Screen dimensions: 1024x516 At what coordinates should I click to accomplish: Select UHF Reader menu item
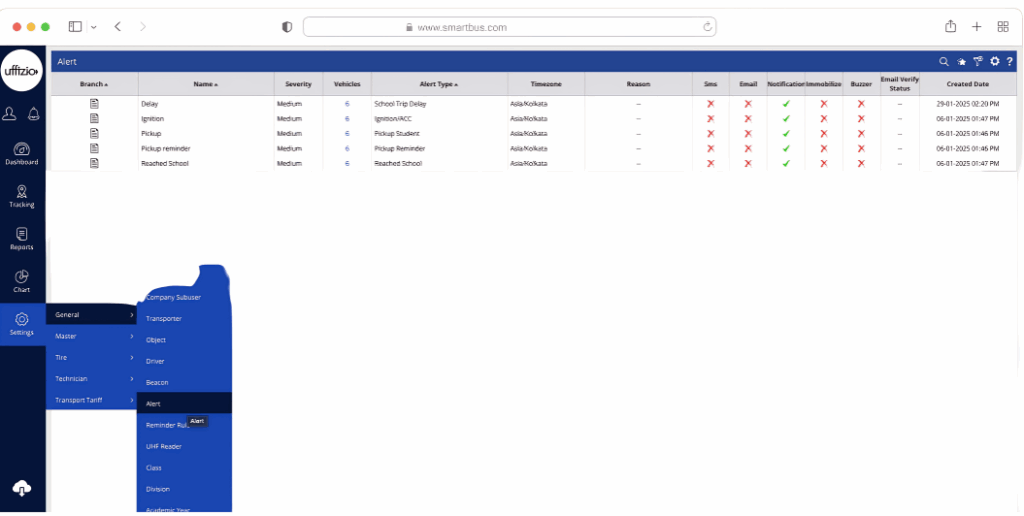164,446
